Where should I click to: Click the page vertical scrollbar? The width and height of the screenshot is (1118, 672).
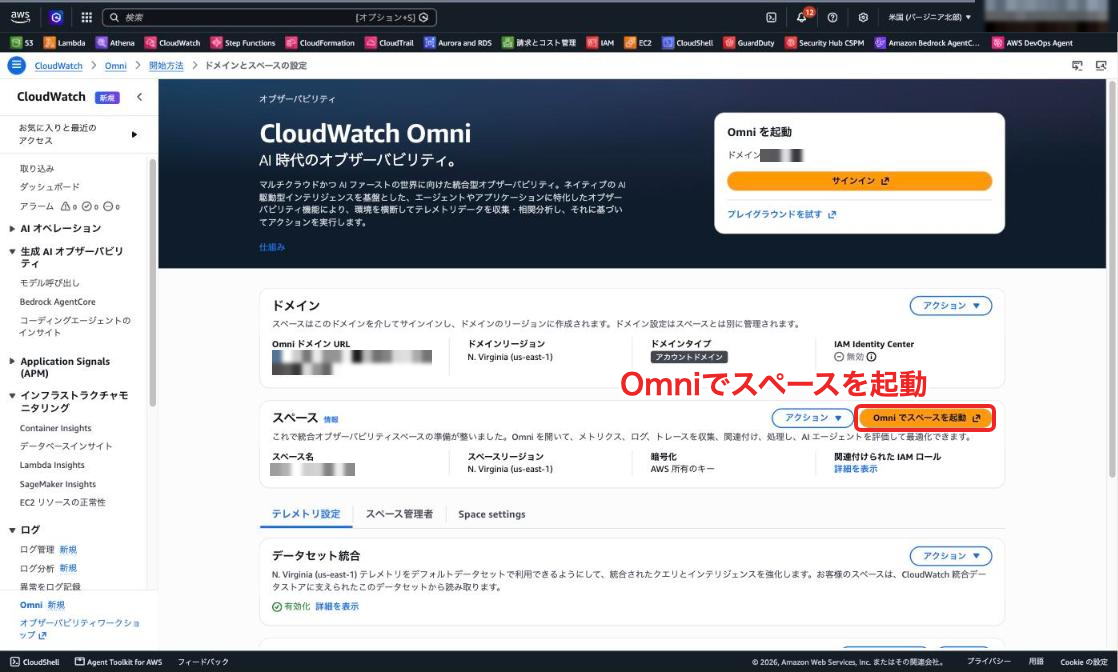tap(1112, 278)
